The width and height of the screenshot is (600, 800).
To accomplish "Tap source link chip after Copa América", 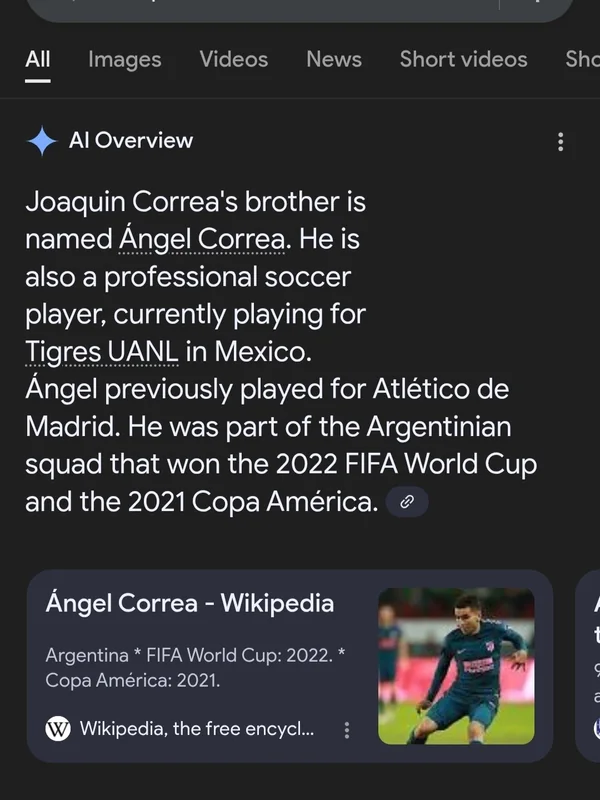I will coord(407,503).
